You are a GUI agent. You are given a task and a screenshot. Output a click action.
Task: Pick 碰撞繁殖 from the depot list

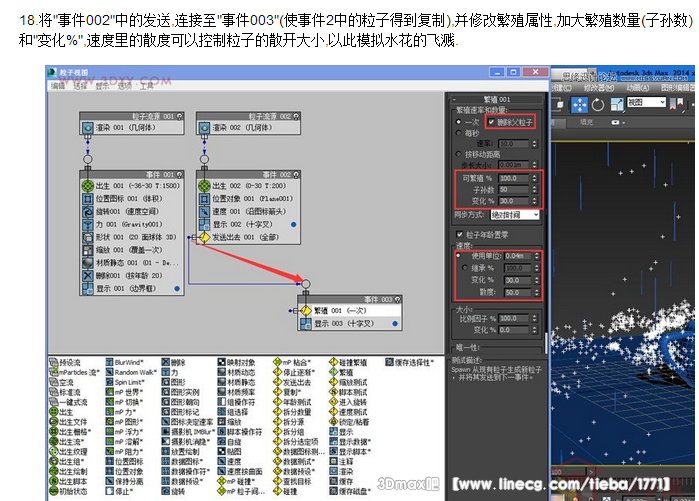click(348, 362)
